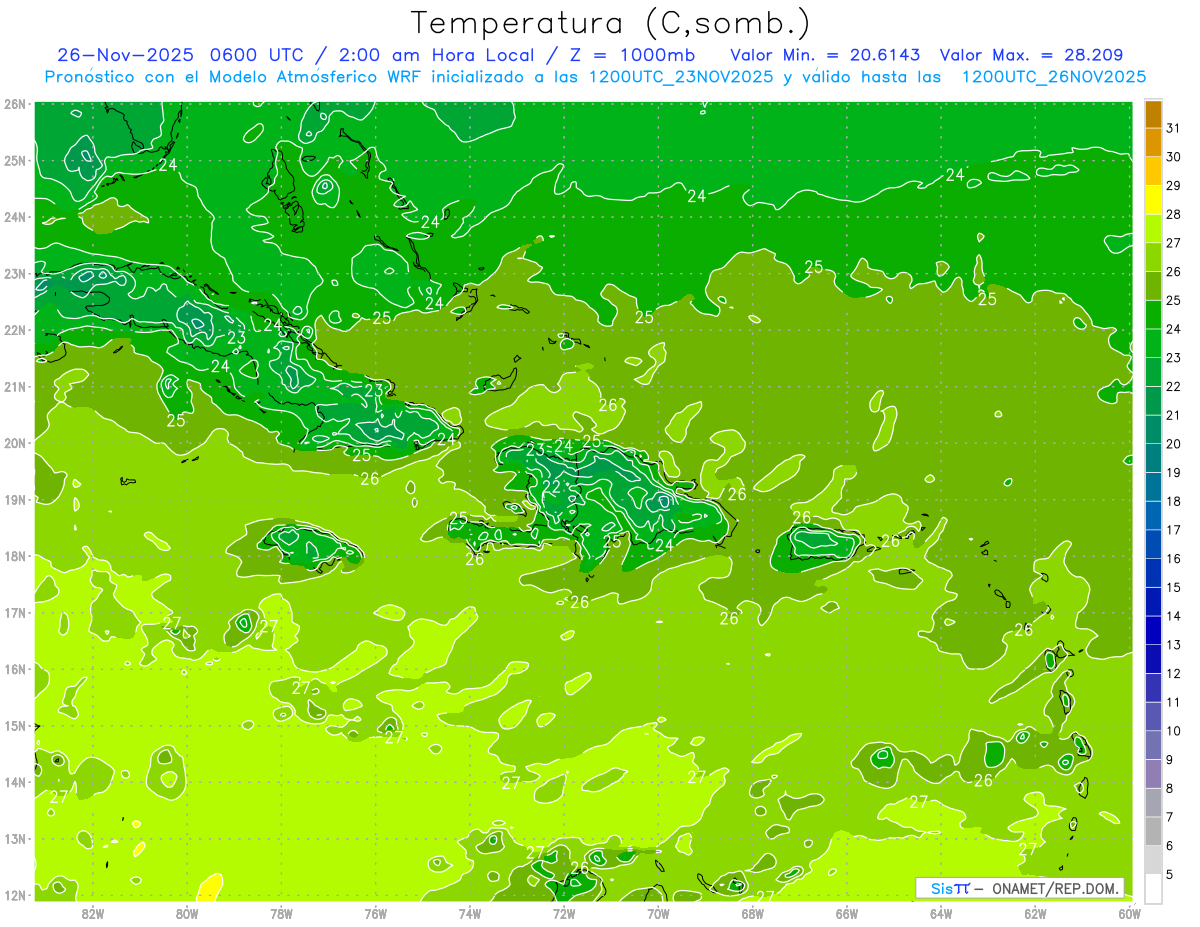The height and width of the screenshot is (927, 1200).
Task: Click the 16N latitude axis label
Action: click(x=15, y=669)
